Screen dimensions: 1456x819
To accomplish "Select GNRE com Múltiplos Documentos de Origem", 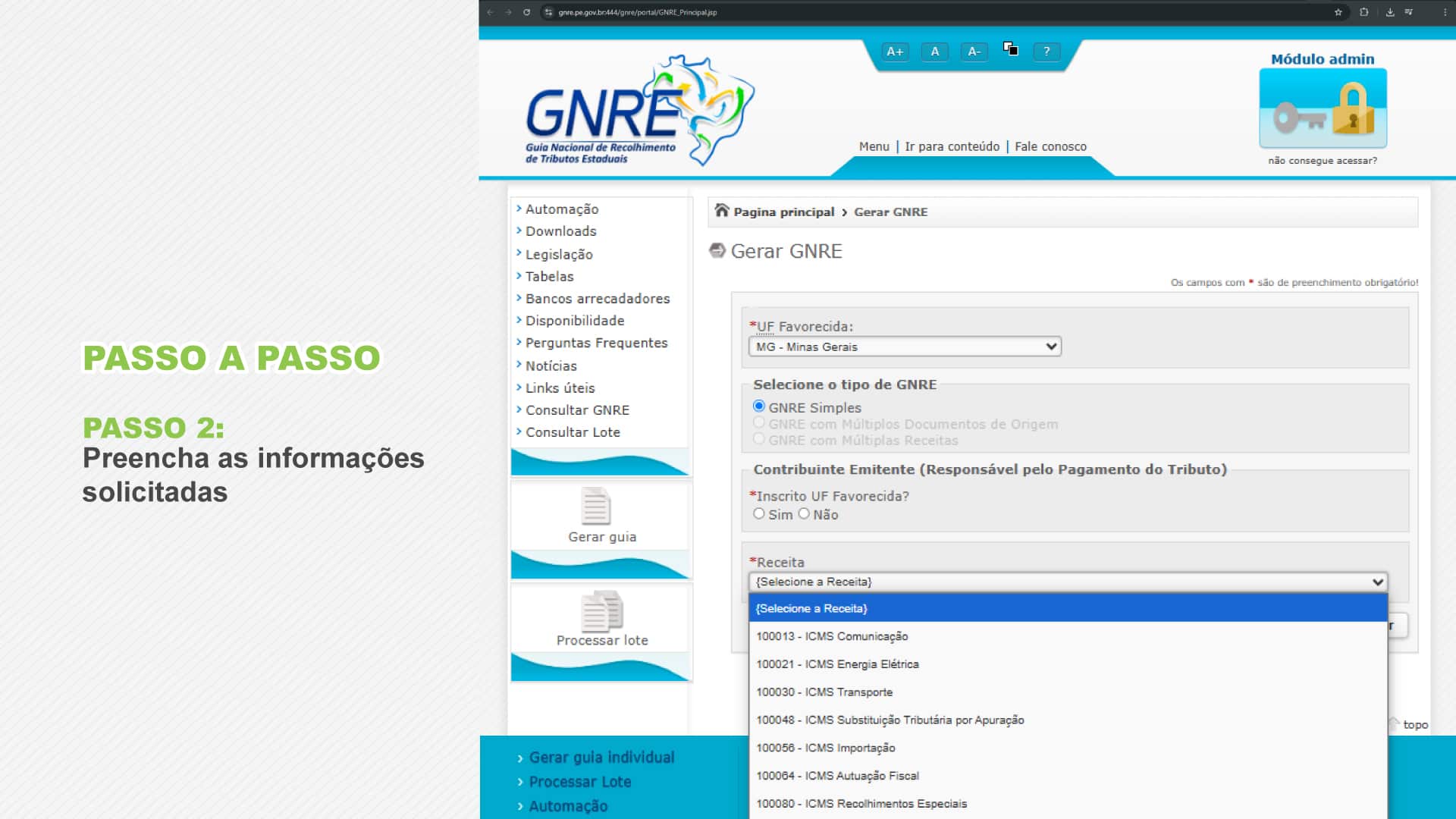I will [759, 422].
